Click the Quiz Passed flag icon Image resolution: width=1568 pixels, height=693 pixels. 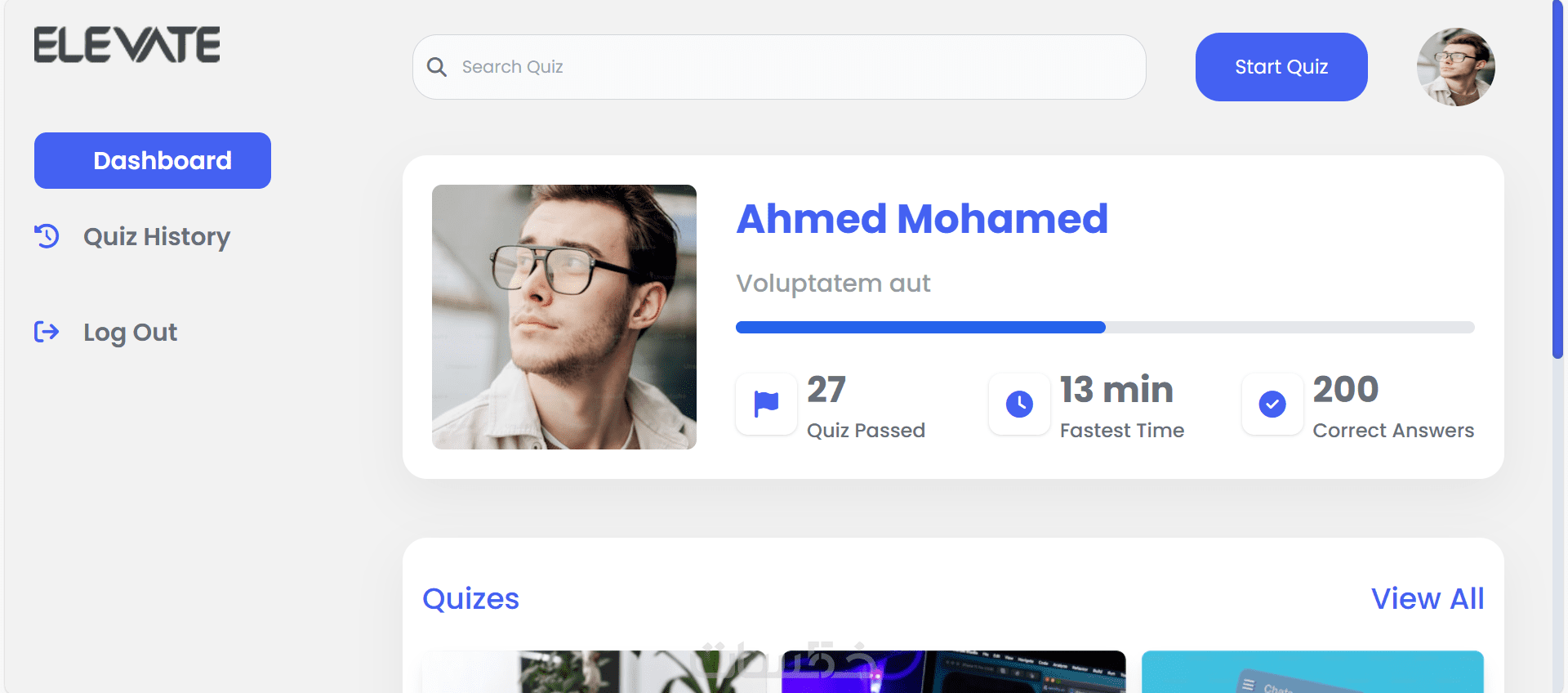(766, 404)
